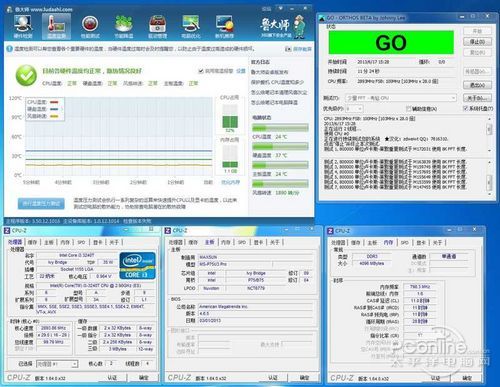Click the 'American Megatrends Inc.' BIOS field
This screenshot has width=500, height=387.
pos(256,306)
